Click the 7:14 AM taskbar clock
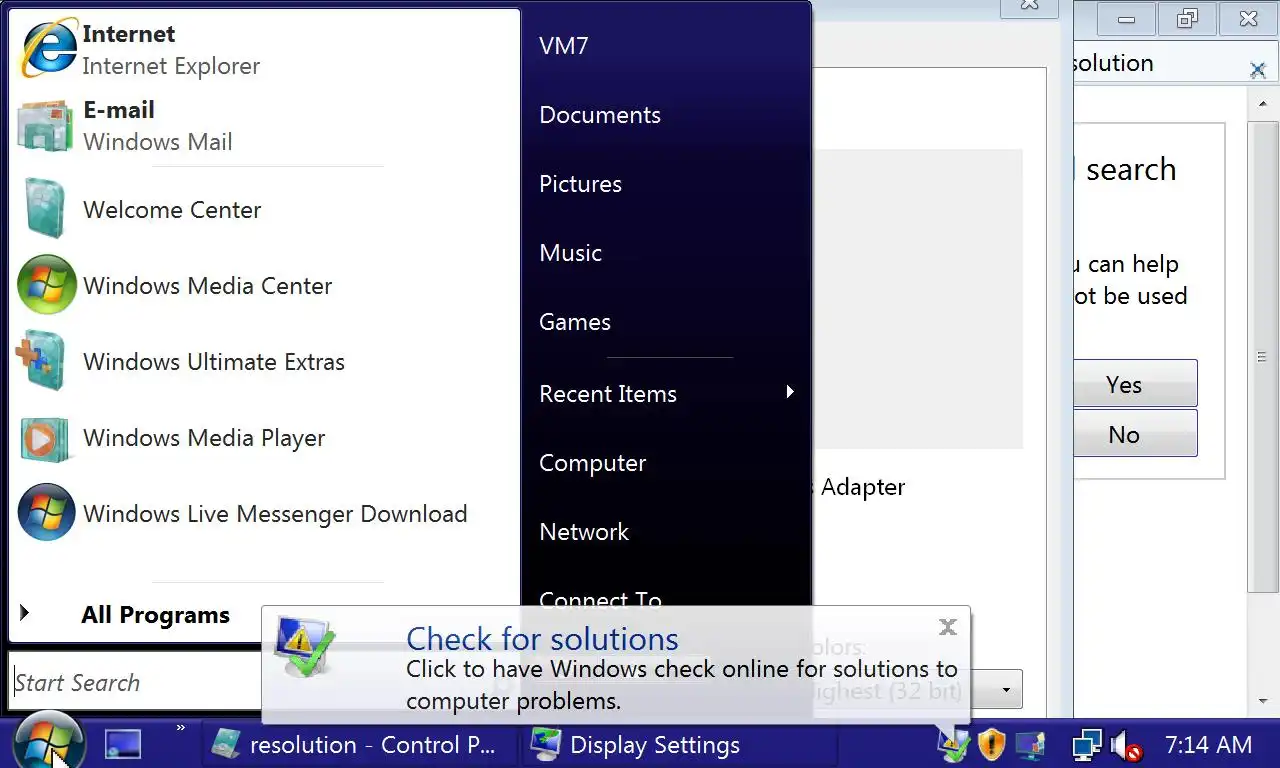 tap(1208, 745)
